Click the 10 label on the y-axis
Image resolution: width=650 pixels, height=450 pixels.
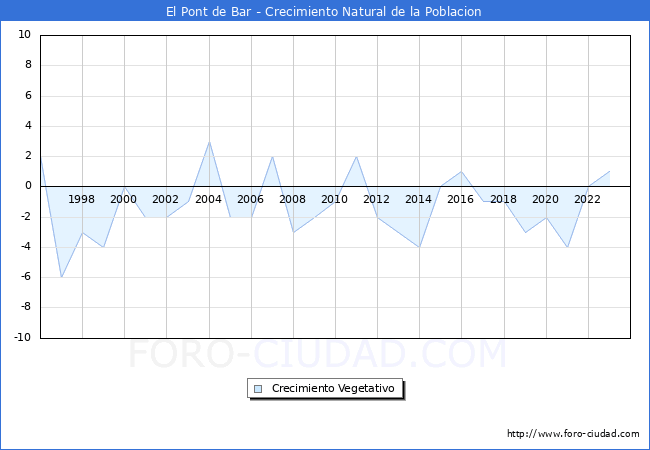coord(24,35)
